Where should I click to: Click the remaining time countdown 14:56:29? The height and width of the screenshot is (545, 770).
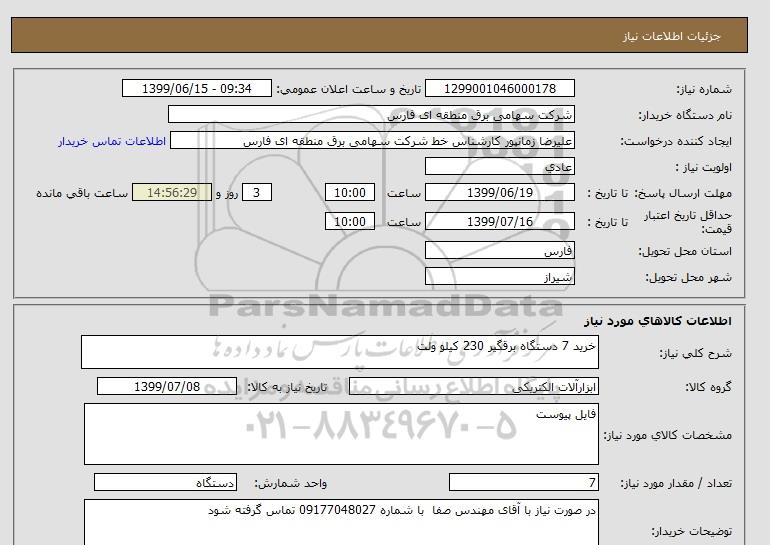pos(172,192)
